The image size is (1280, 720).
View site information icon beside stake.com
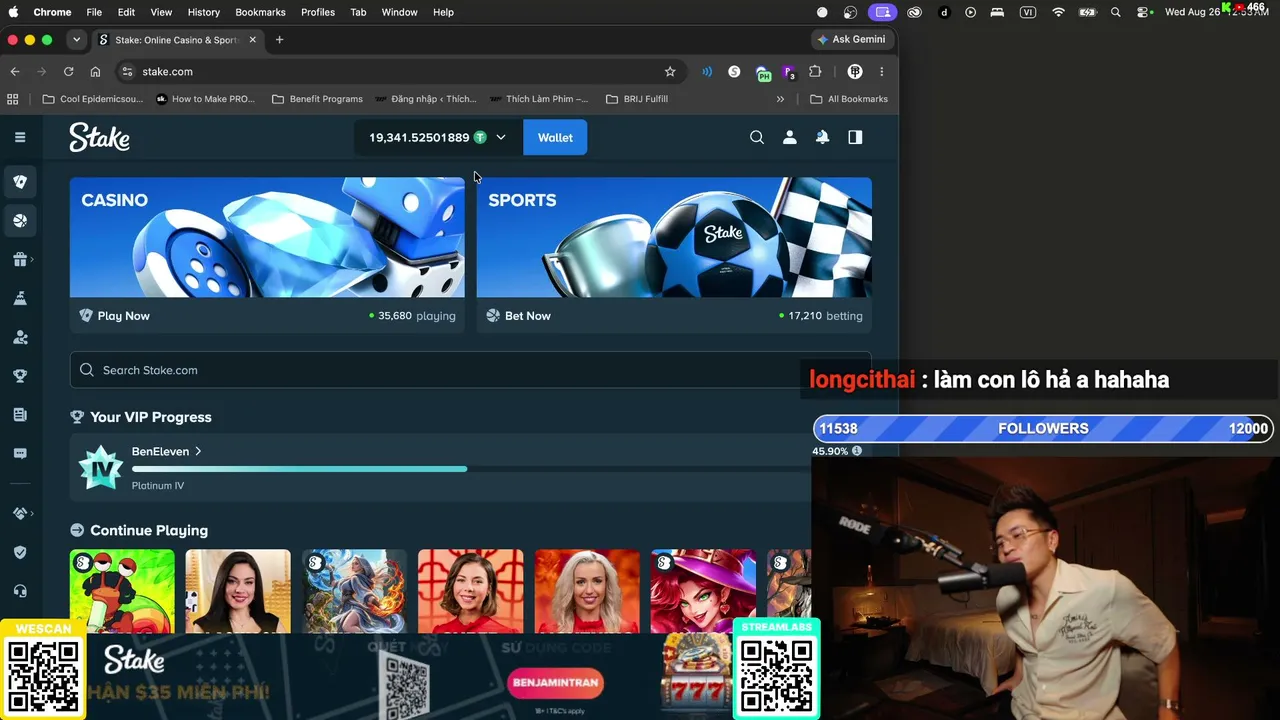pyautogui.click(x=126, y=72)
